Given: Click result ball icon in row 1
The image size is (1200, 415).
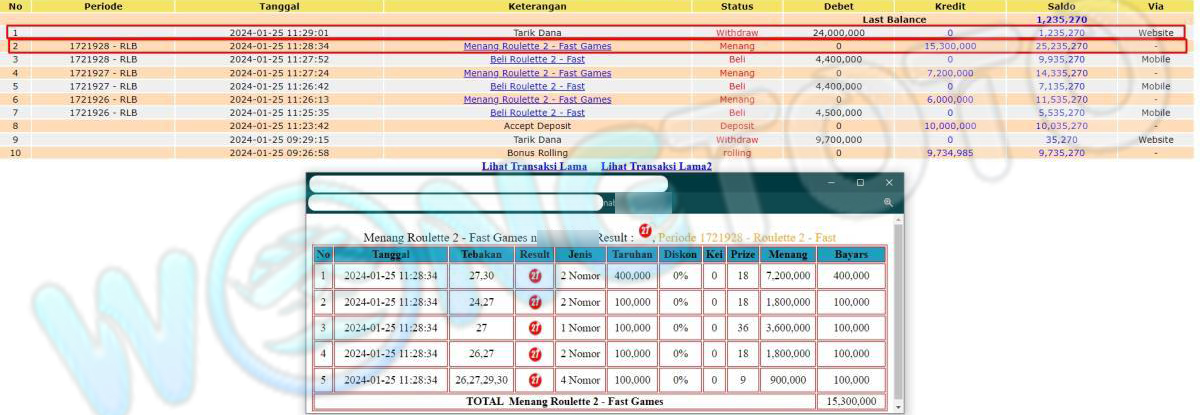Looking at the screenshot, I should click(x=535, y=275).
